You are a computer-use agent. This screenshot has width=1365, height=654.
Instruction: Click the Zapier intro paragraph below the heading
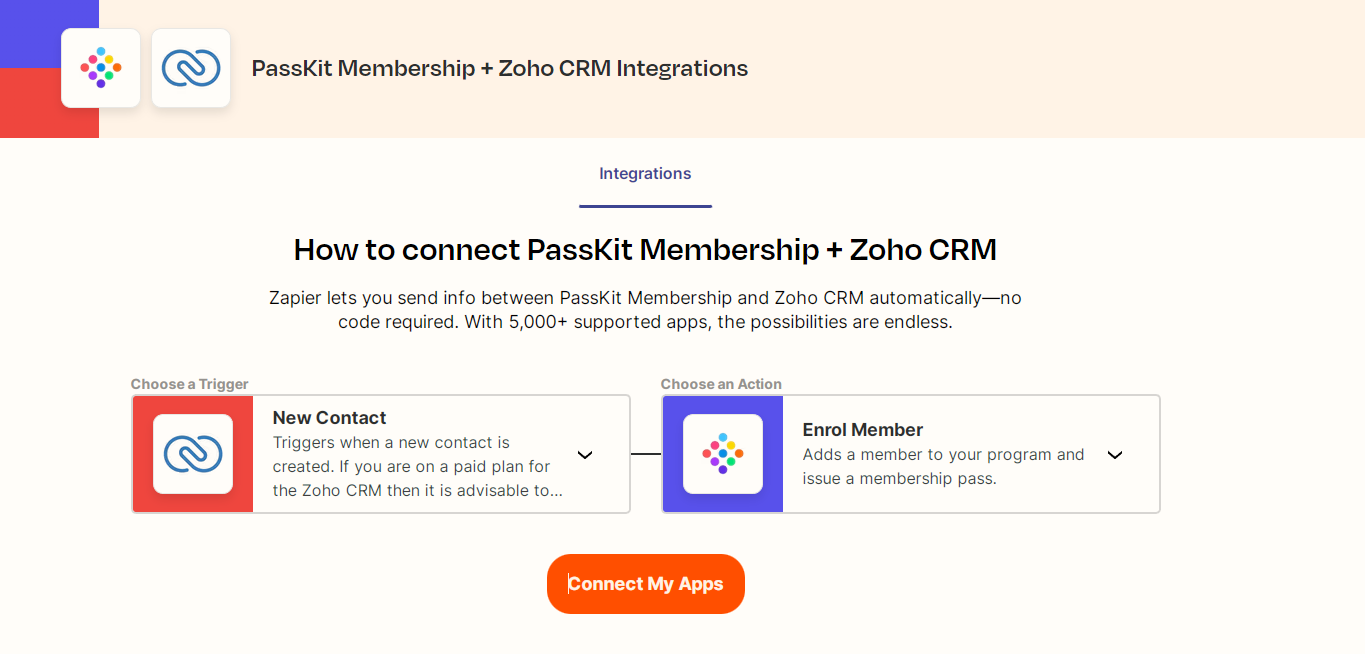pos(645,310)
